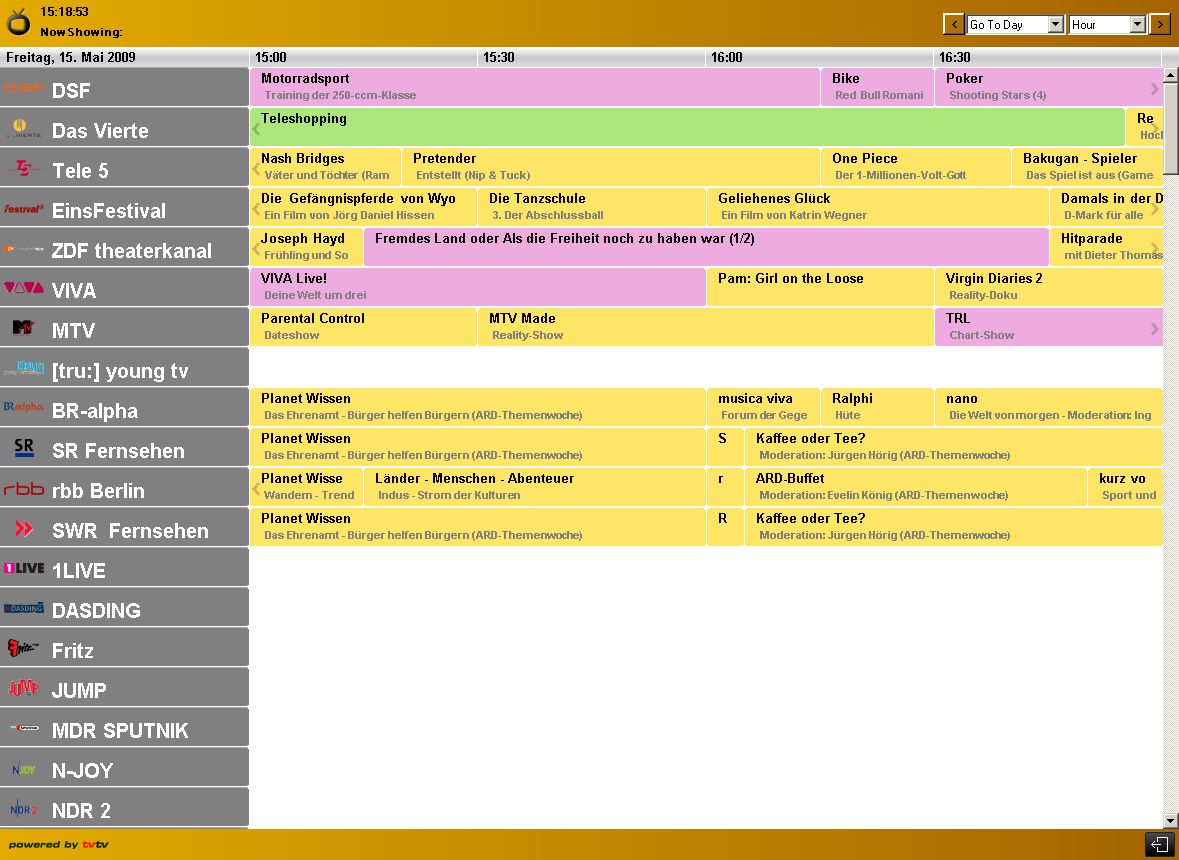Open Ralphi Hüte program
This screenshot has height=860, width=1179.
[x=877, y=406]
